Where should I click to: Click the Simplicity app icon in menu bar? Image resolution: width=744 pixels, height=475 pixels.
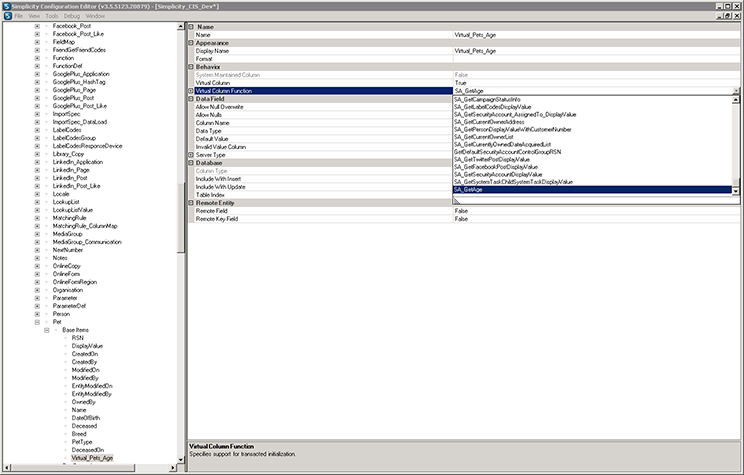7,16
